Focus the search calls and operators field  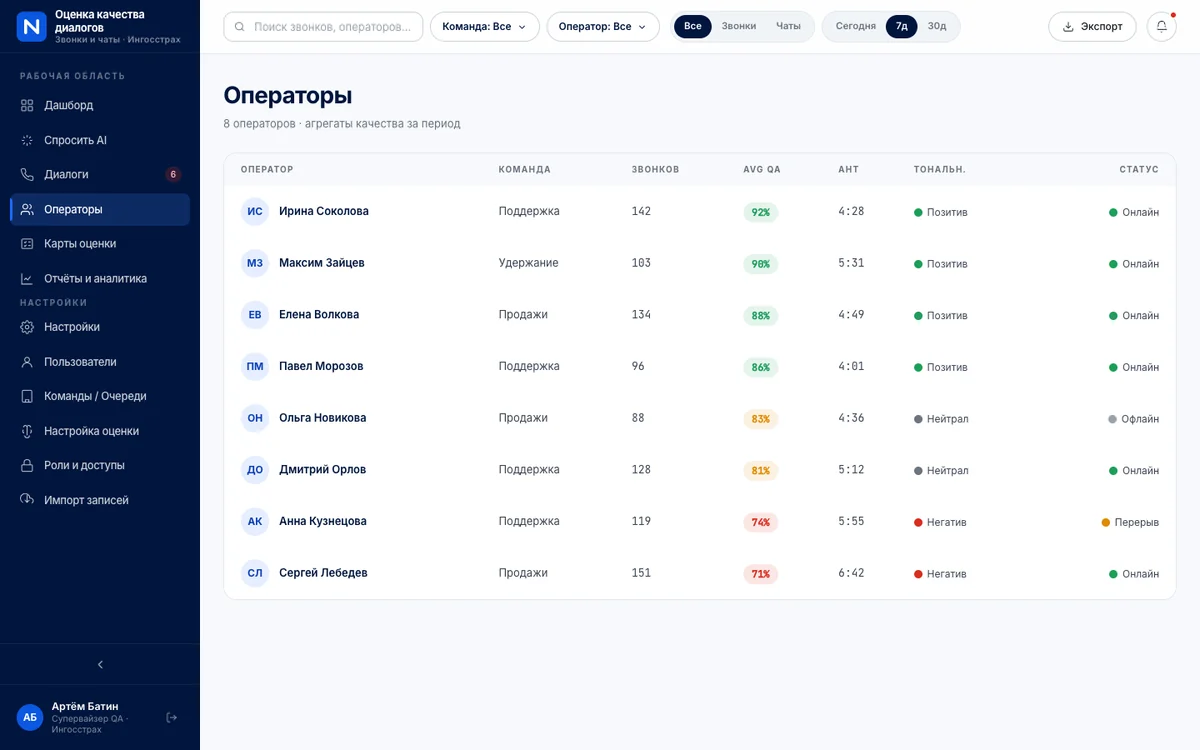coord(323,27)
